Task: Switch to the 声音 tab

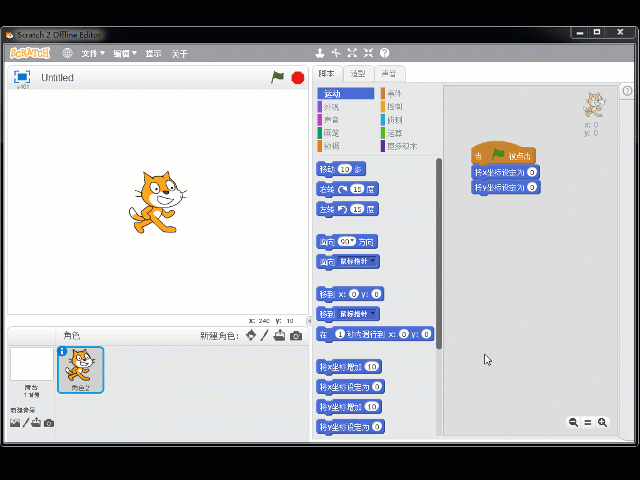Action: point(389,73)
